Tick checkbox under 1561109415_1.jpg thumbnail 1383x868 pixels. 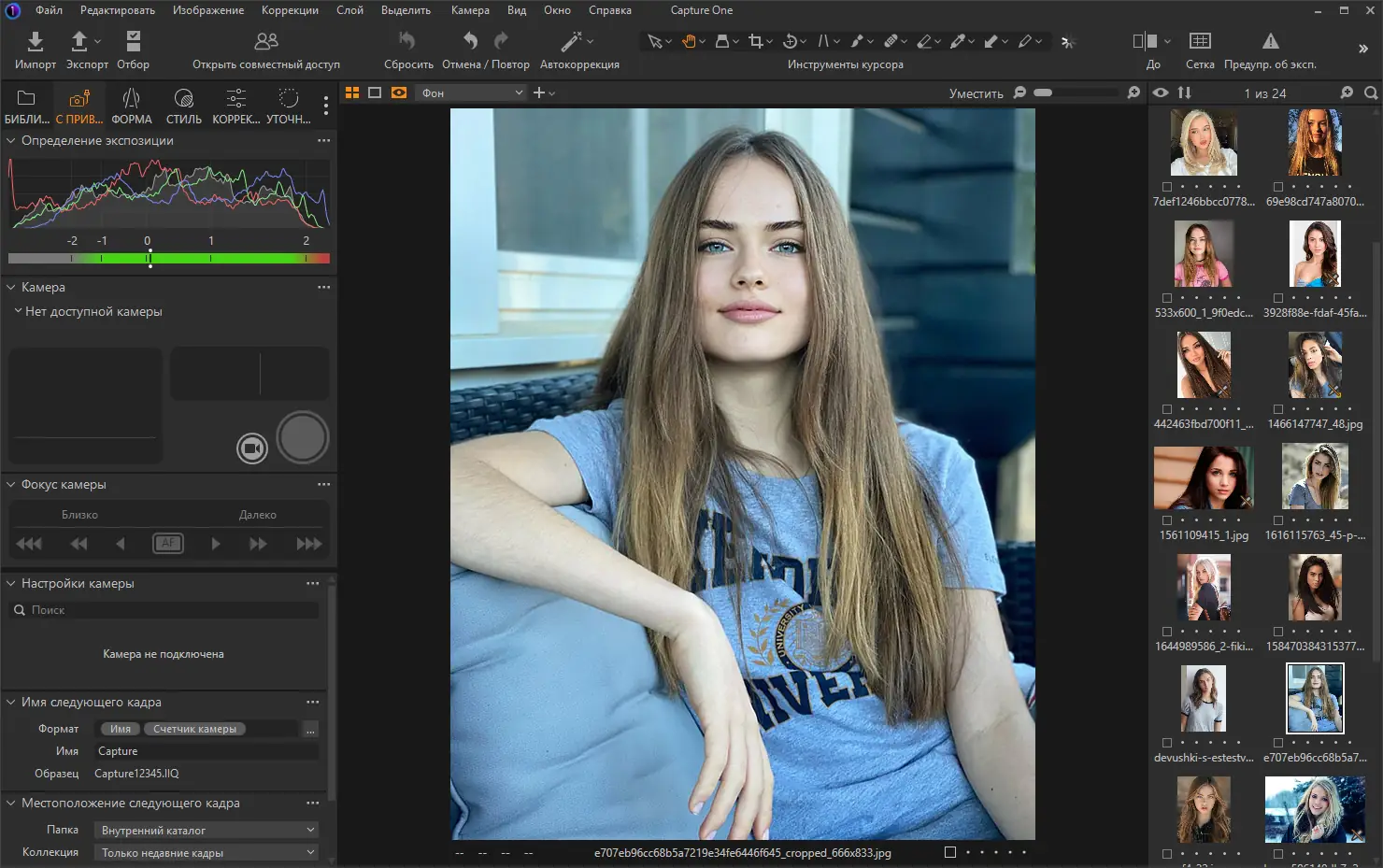click(x=1167, y=520)
